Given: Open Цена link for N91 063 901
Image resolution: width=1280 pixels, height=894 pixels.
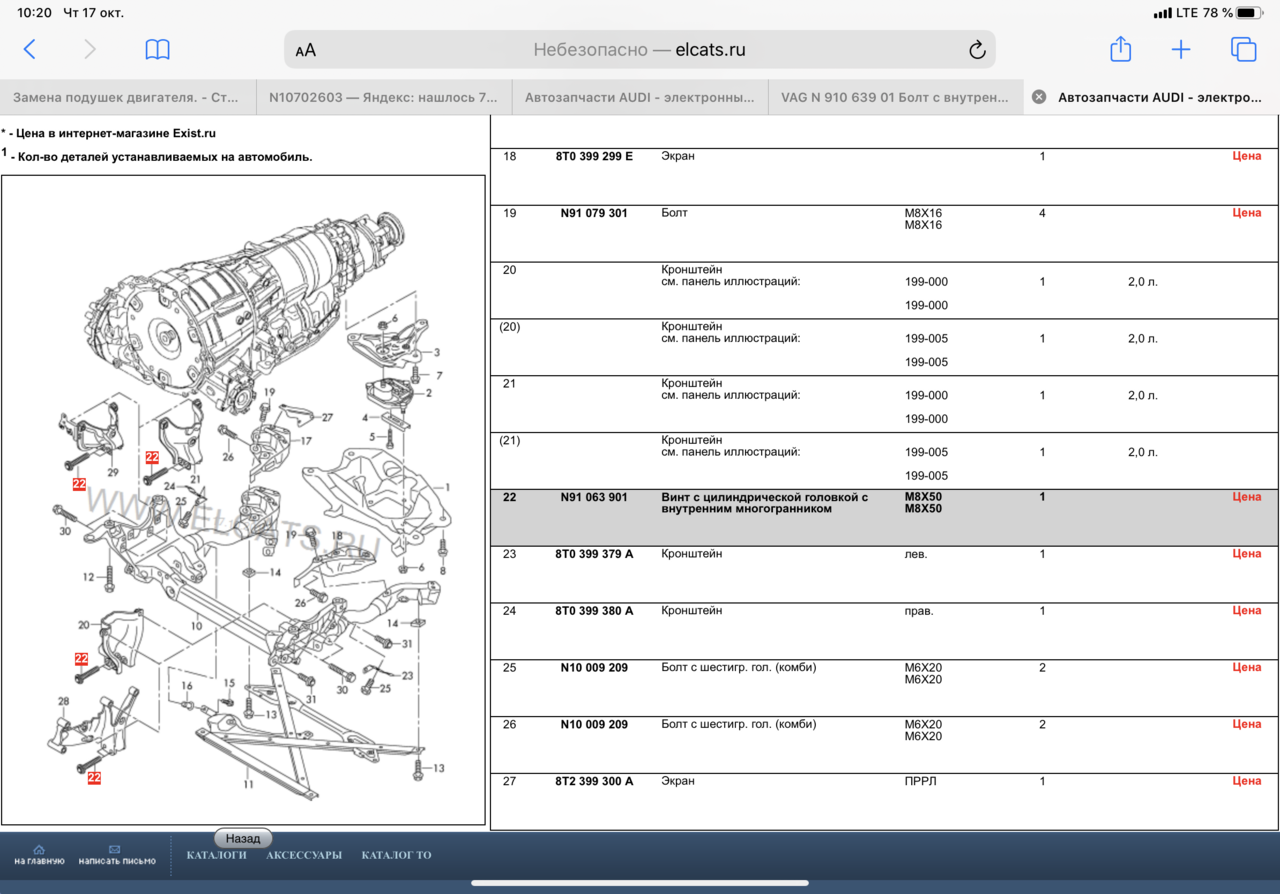Looking at the screenshot, I should (1247, 497).
